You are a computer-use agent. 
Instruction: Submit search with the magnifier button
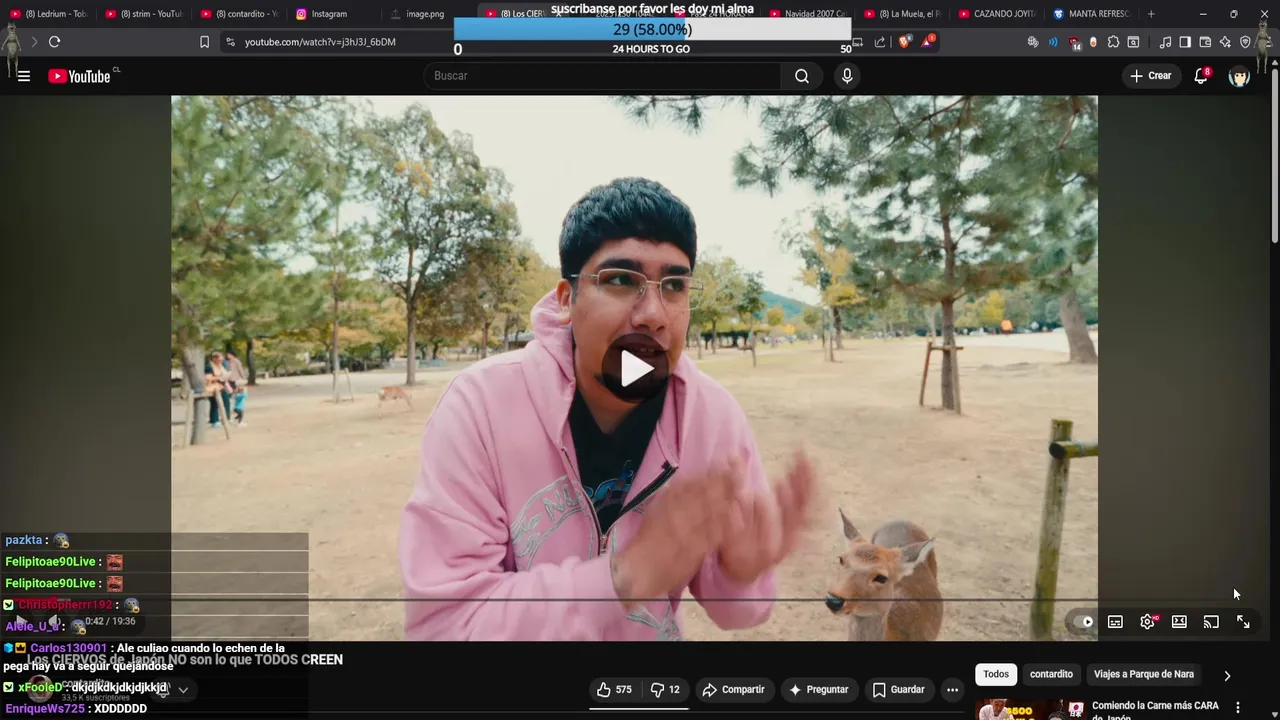click(x=802, y=76)
